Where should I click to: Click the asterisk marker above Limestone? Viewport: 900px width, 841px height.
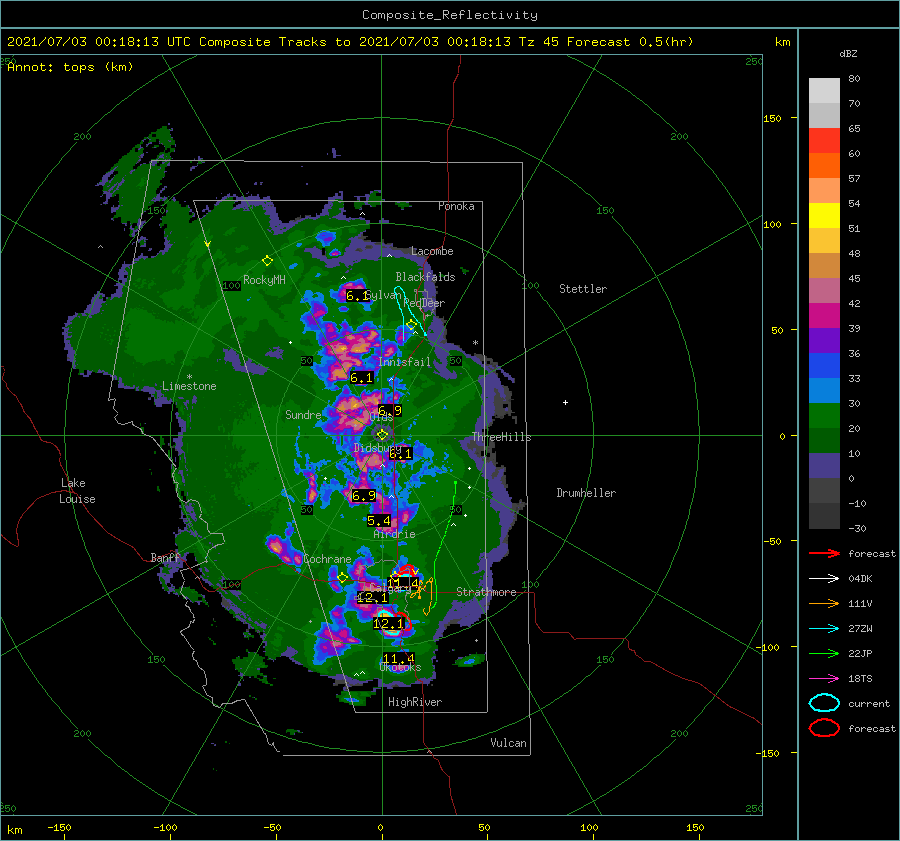[x=189, y=377]
